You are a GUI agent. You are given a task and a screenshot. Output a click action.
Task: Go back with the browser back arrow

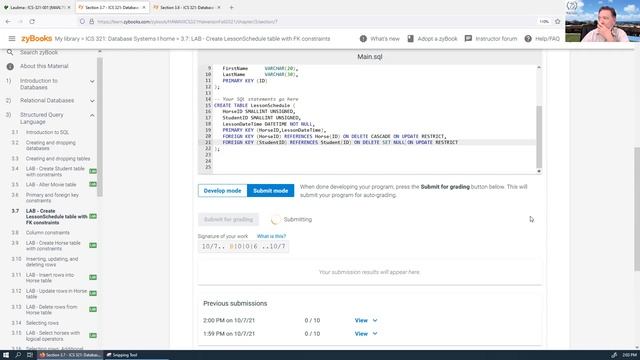(x=8, y=21)
